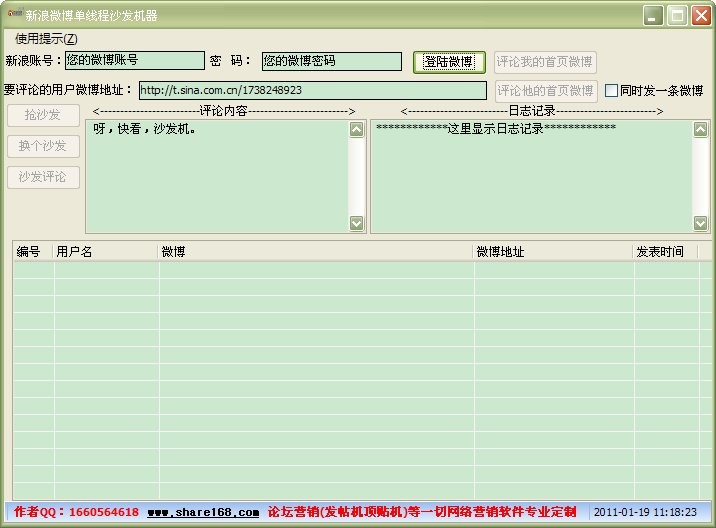Click the down arrow of 日志记录 scrollbar
The height and width of the screenshot is (528, 716).
point(700,223)
